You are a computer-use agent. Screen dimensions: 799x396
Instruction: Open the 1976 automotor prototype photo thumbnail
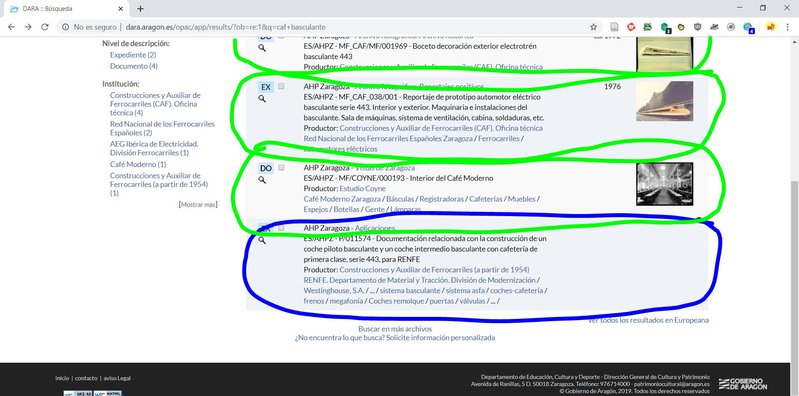664,101
